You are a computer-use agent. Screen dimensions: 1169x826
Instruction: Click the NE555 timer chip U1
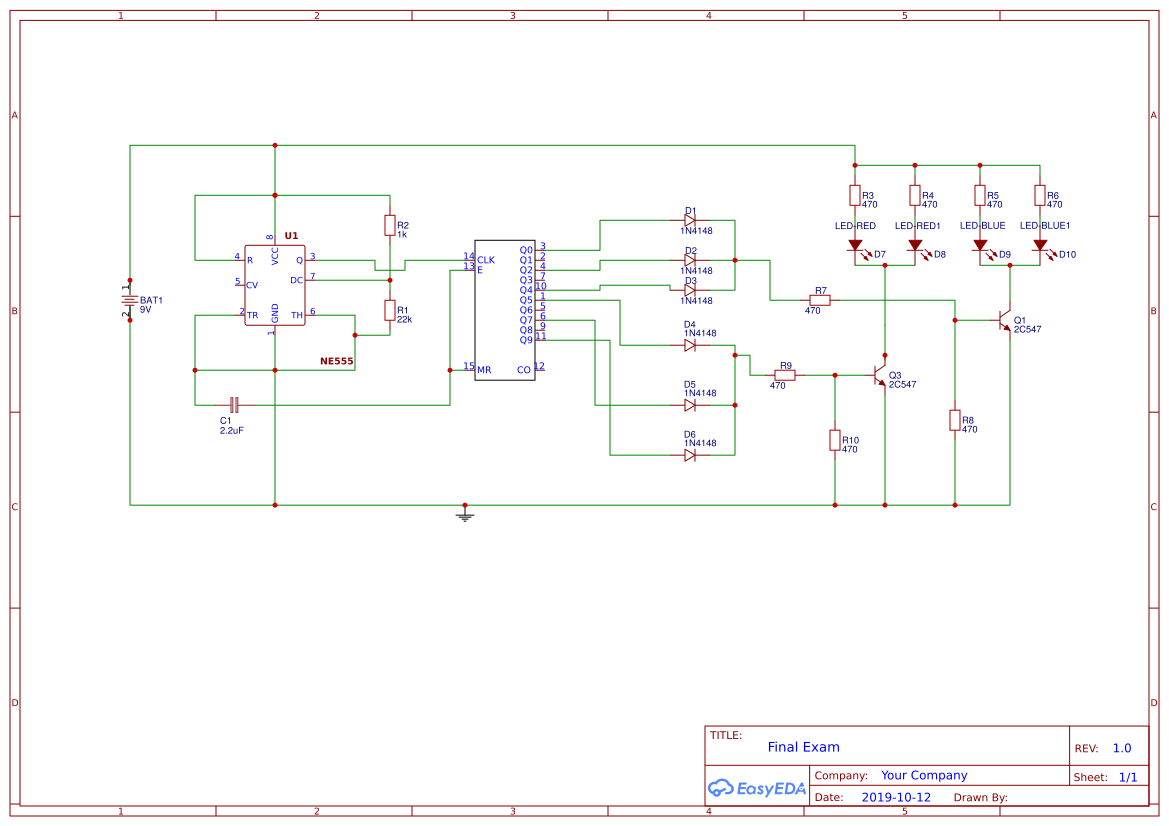pos(275,285)
